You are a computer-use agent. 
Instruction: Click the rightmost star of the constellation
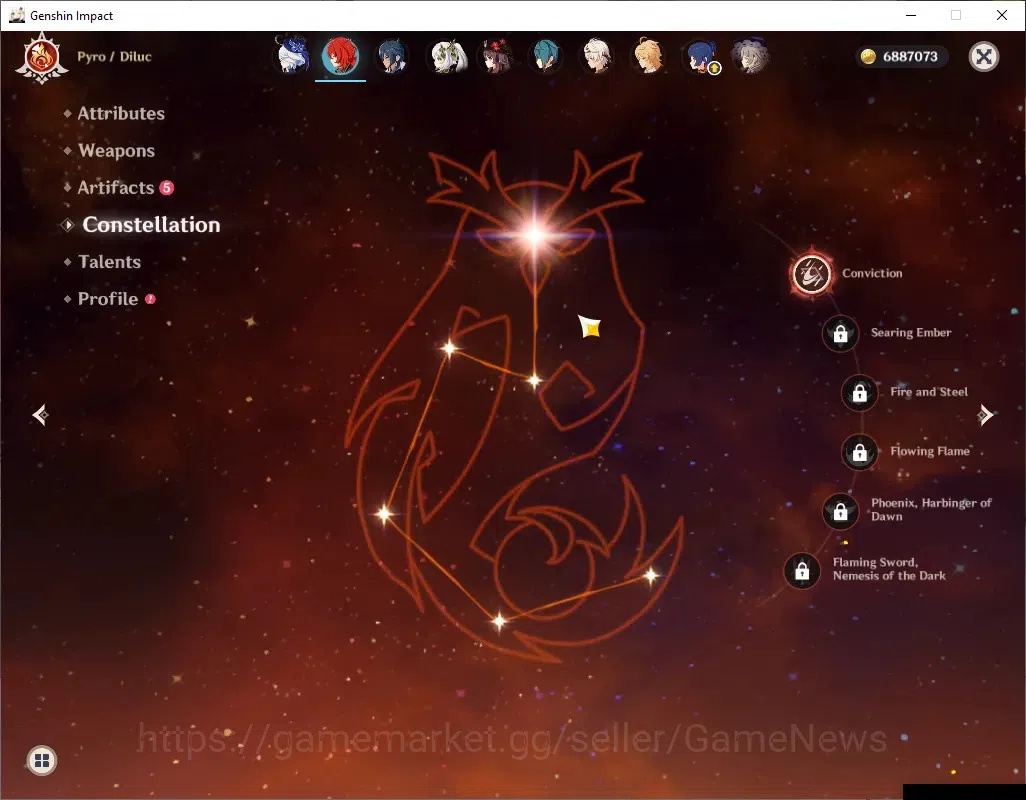[651, 576]
